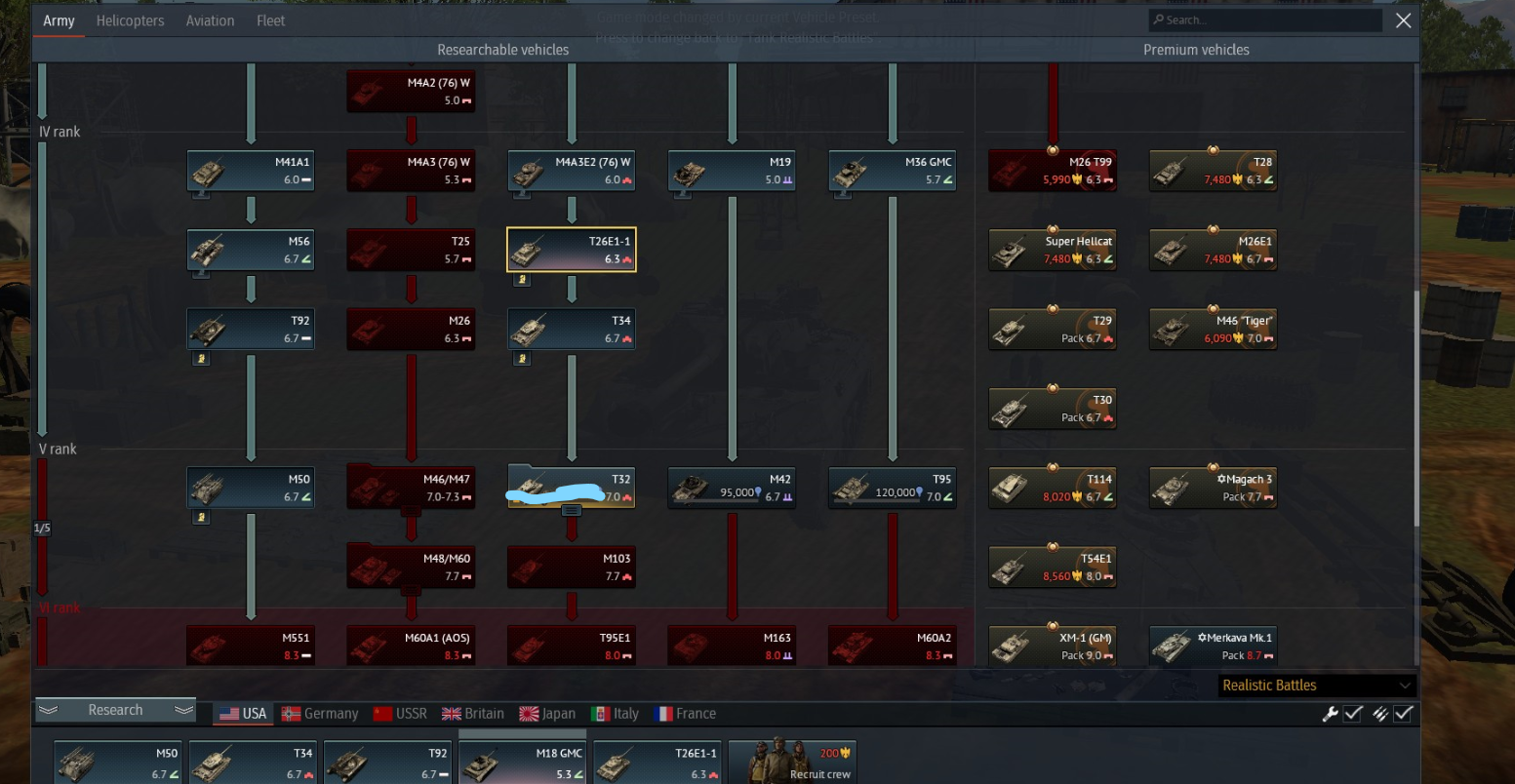The height and width of the screenshot is (784, 1515).
Task: Select the Germany nation tab
Action: click(x=320, y=714)
